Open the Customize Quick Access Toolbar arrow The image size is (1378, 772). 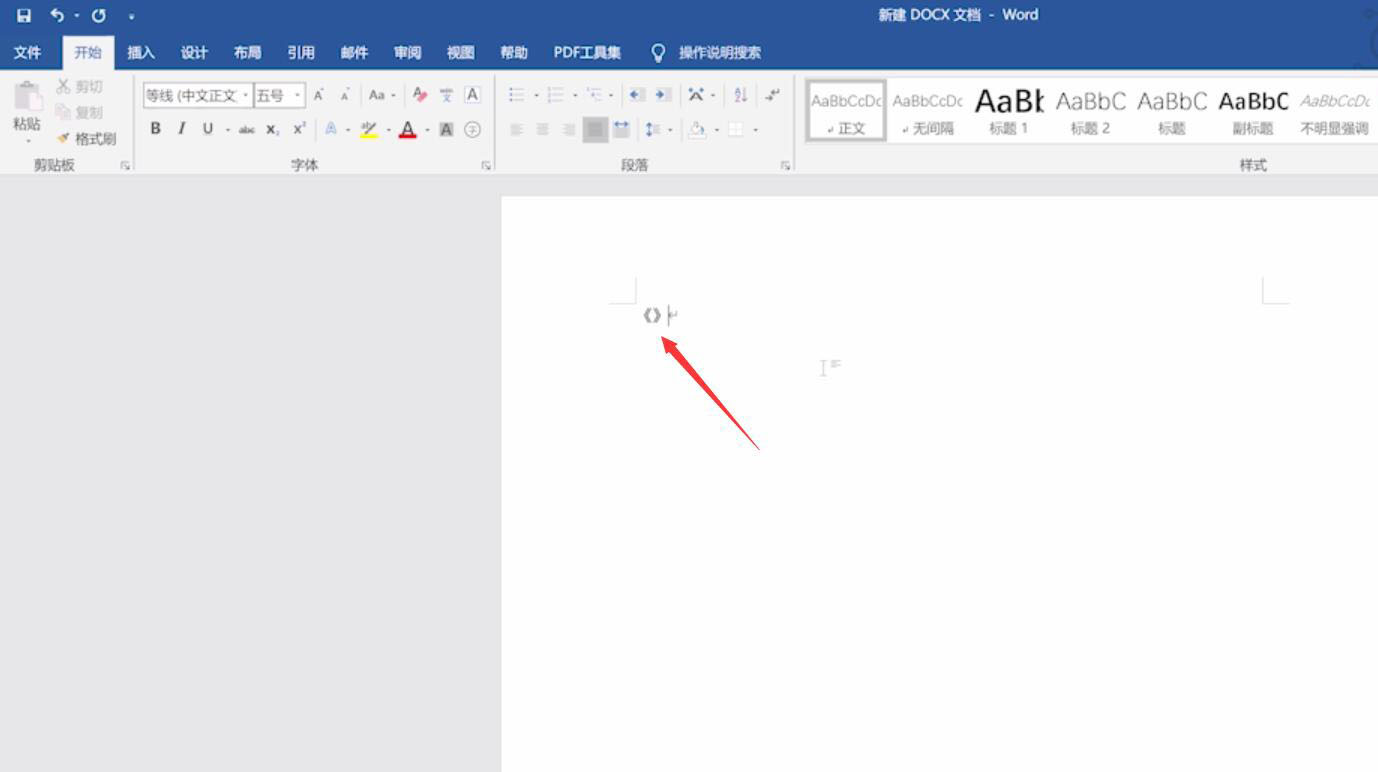[x=132, y=17]
